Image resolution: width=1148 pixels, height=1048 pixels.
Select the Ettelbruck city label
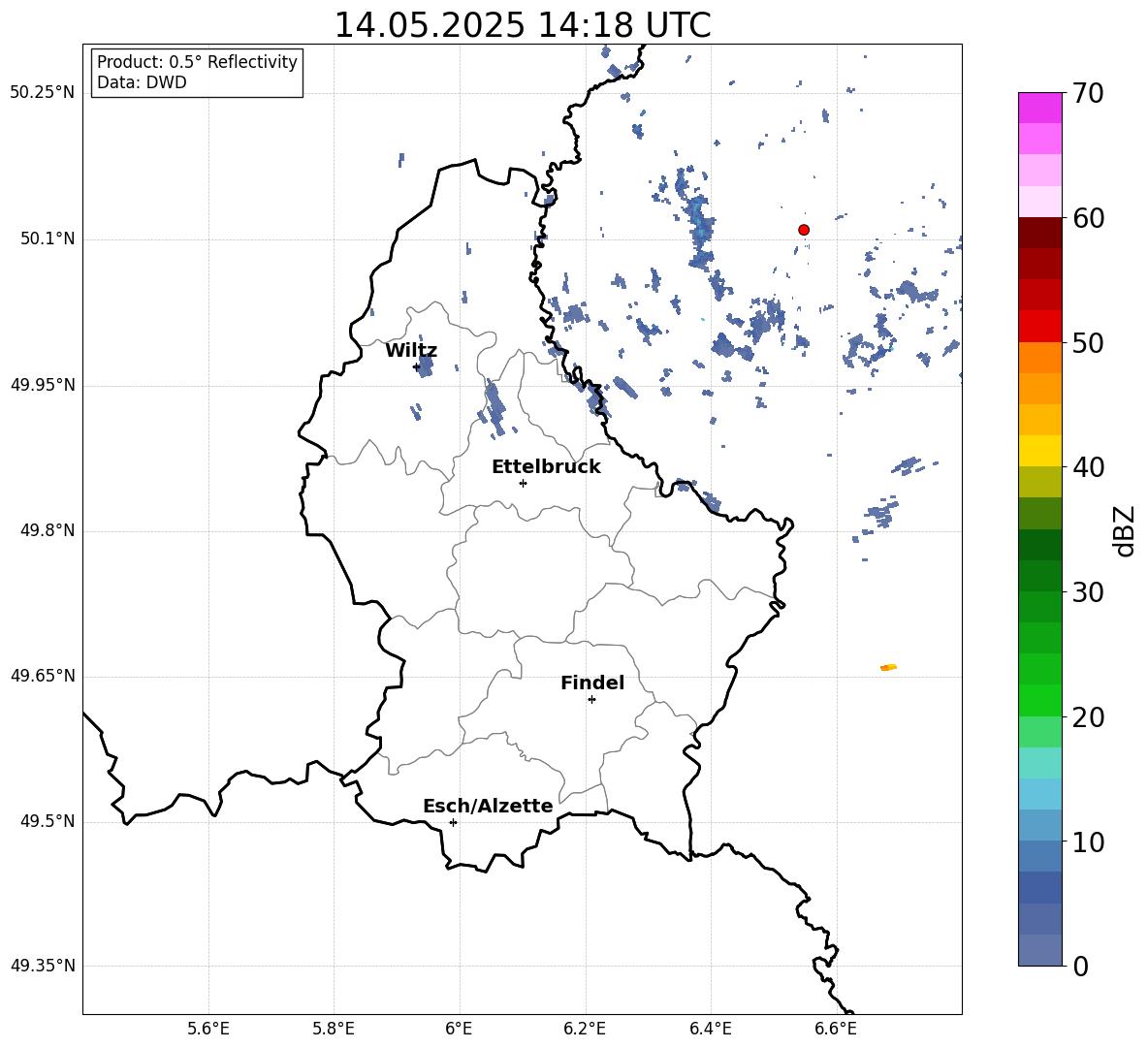[x=546, y=467]
